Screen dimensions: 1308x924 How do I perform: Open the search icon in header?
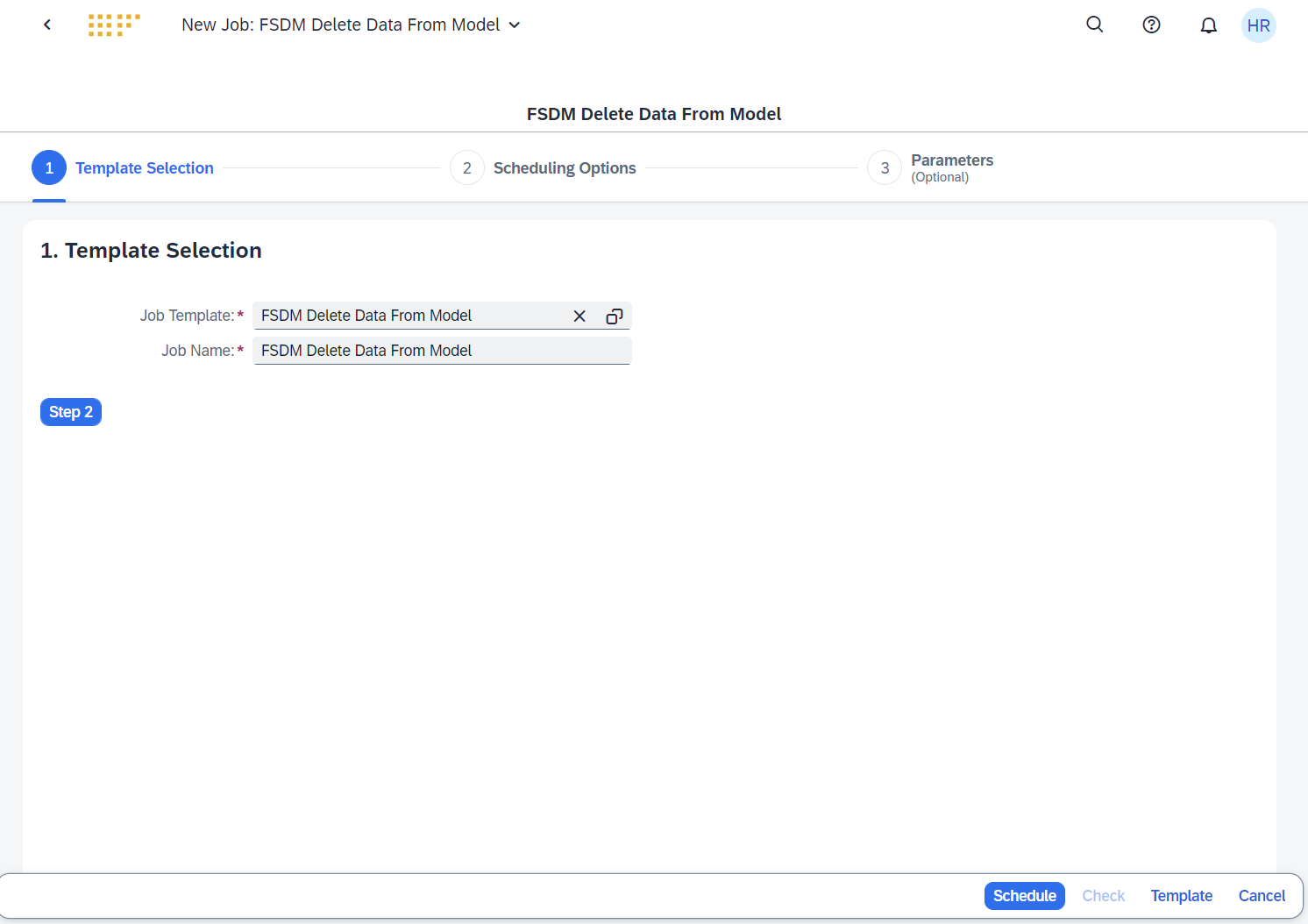point(1094,25)
